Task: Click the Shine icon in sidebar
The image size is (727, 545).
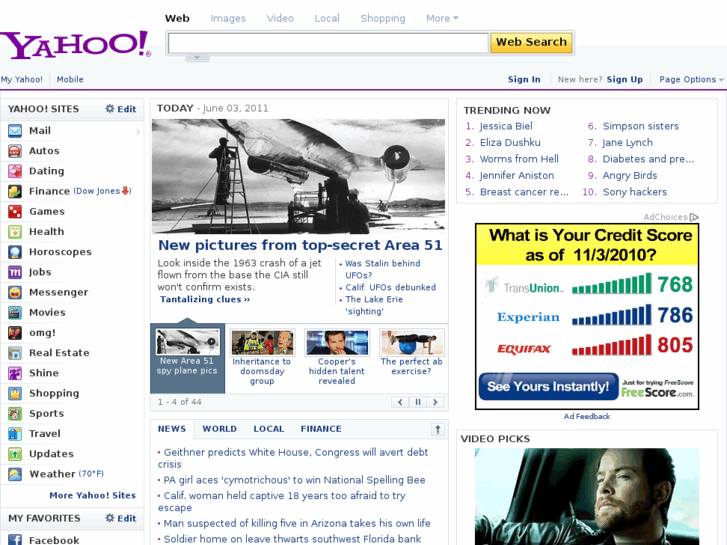Action: (15, 373)
